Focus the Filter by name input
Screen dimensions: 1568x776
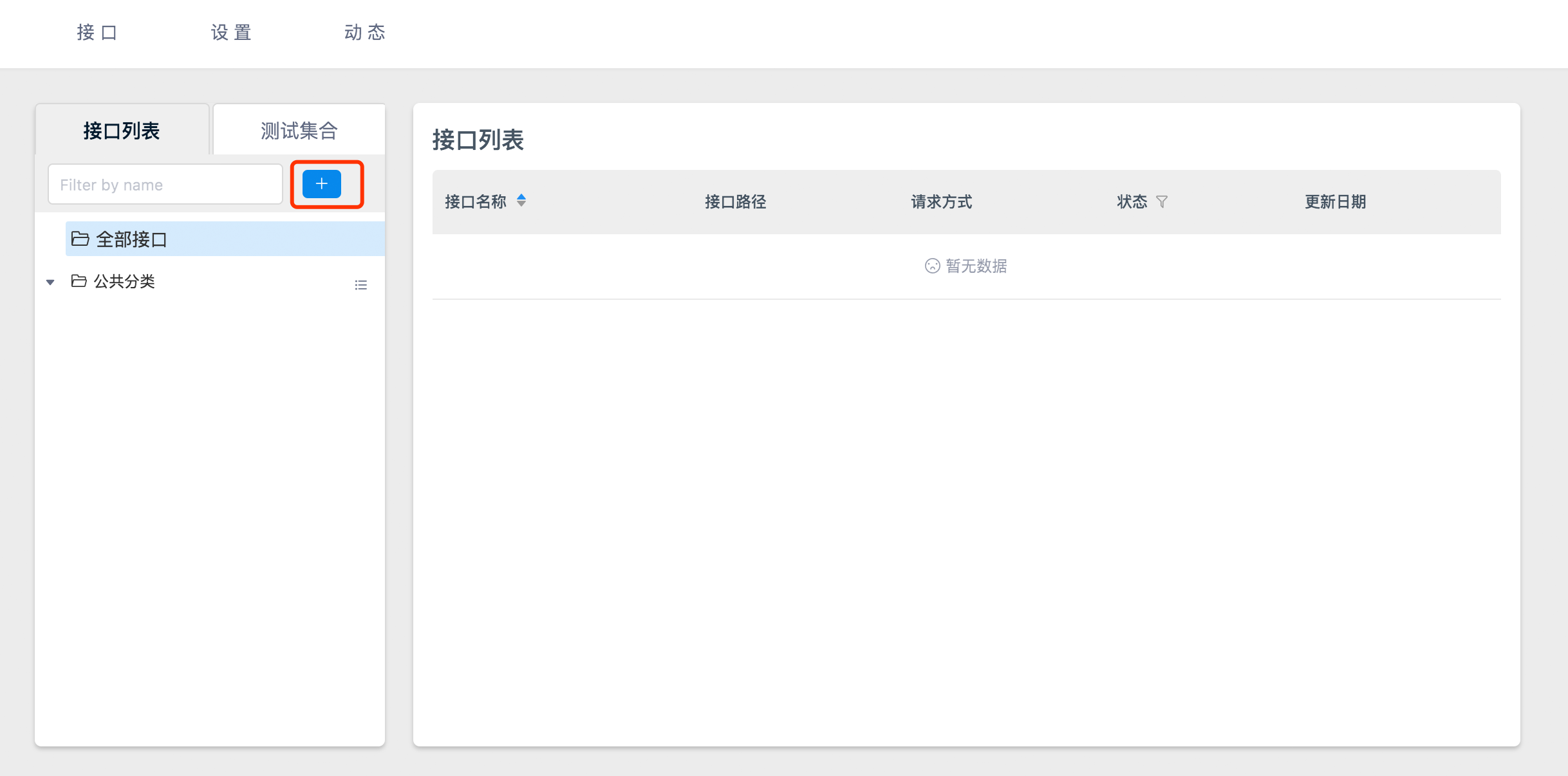point(165,185)
